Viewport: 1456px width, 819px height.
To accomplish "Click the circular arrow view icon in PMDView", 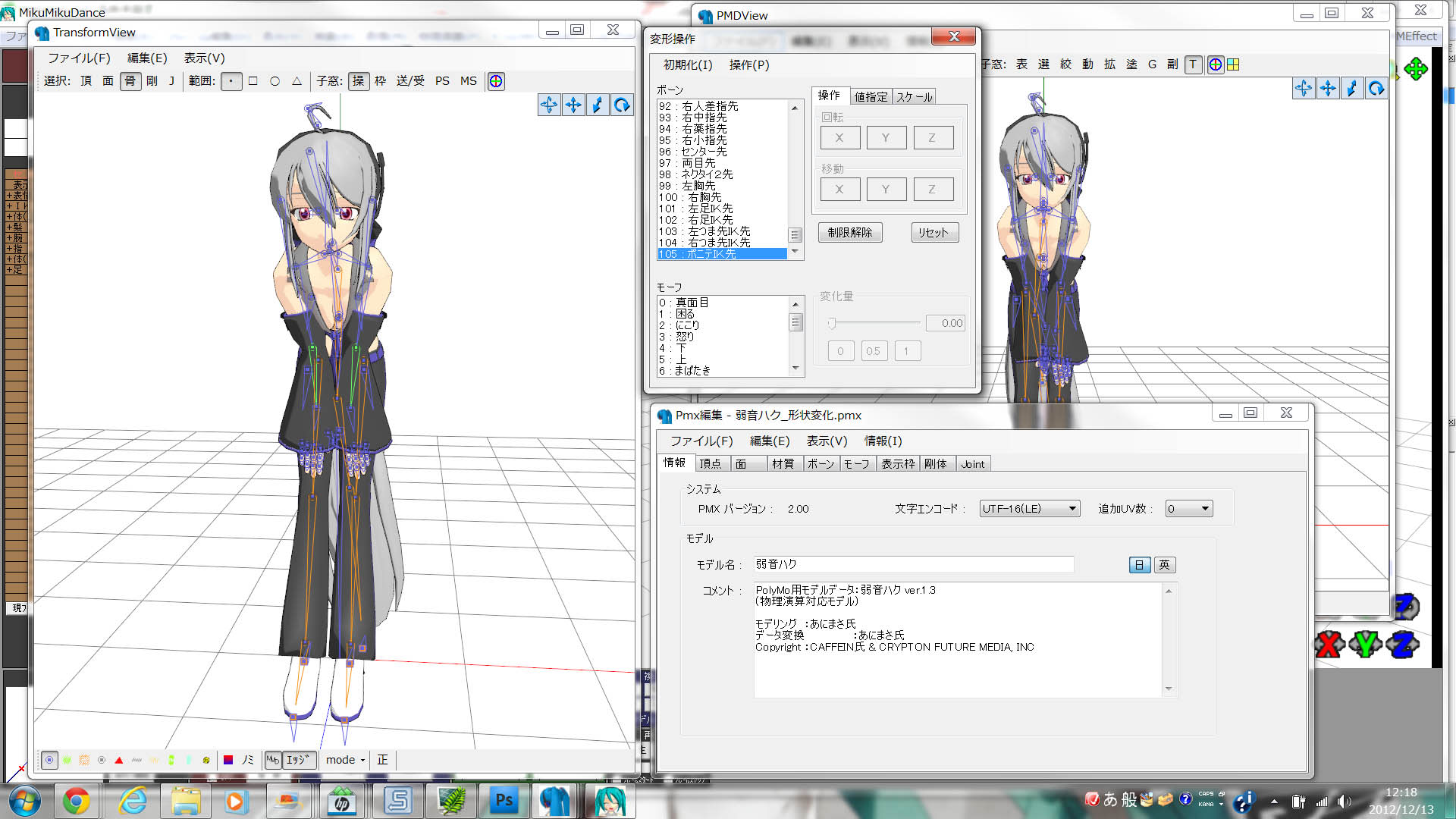I will tap(1376, 89).
